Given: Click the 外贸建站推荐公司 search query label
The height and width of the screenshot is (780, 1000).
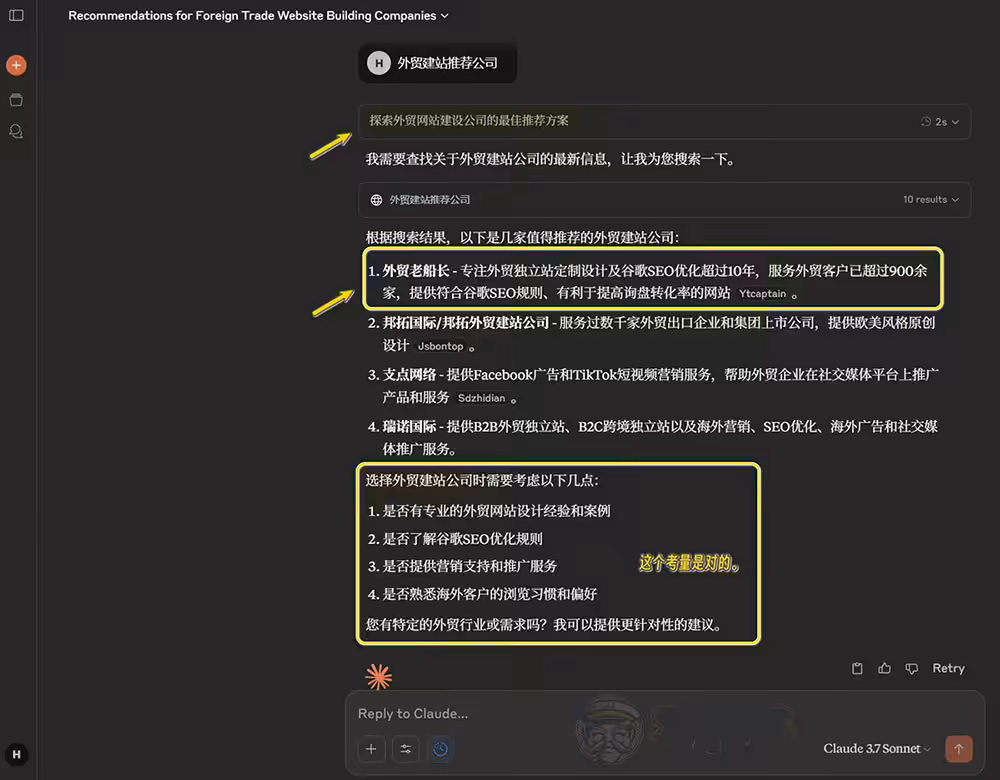Looking at the screenshot, I should (x=430, y=200).
